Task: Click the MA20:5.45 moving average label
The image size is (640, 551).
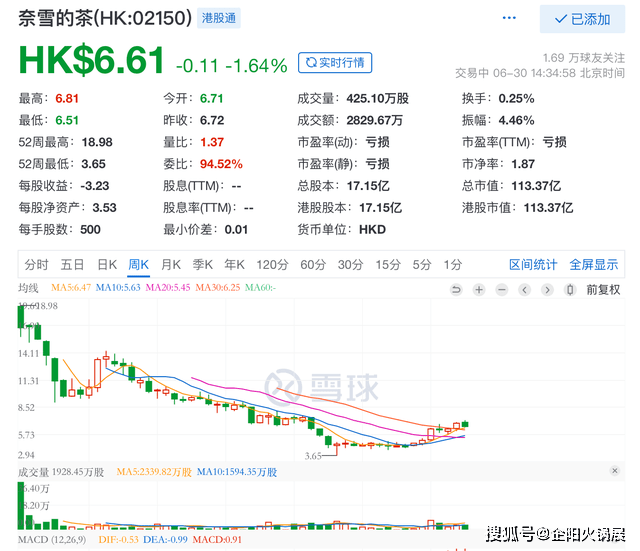Action: pyautogui.click(x=168, y=287)
